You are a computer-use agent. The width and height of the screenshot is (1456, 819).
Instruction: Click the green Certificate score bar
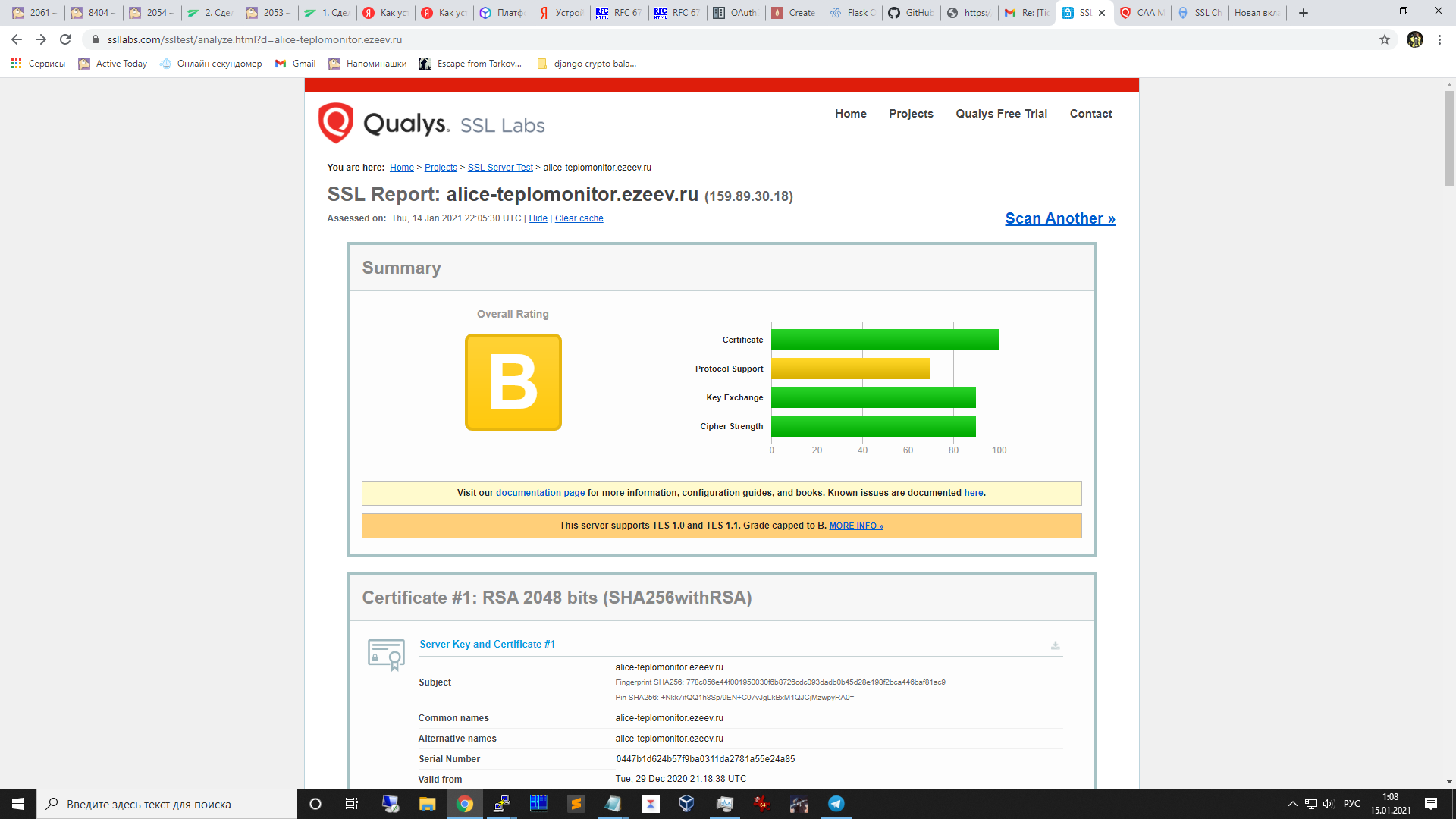tap(885, 340)
